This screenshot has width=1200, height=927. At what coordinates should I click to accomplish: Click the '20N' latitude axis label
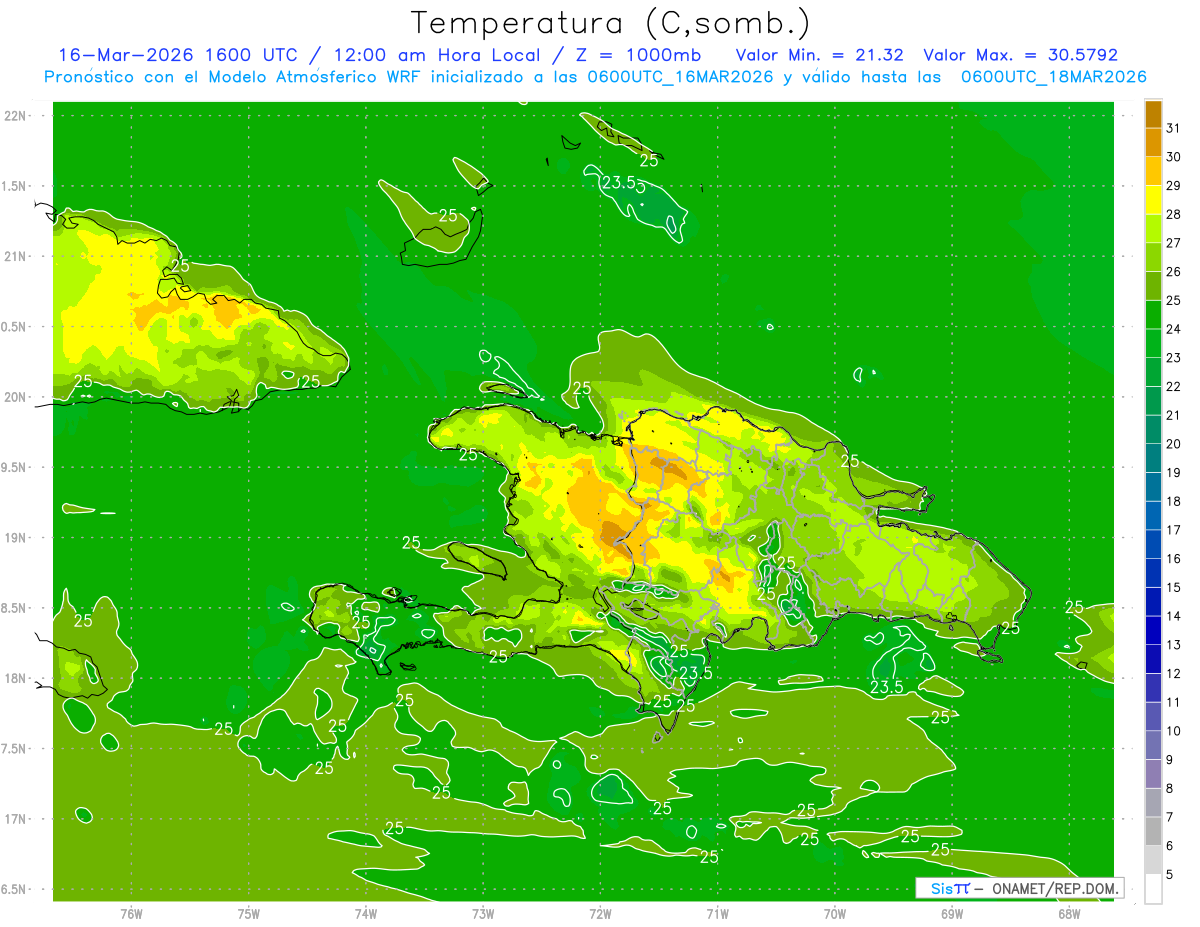[16, 397]
